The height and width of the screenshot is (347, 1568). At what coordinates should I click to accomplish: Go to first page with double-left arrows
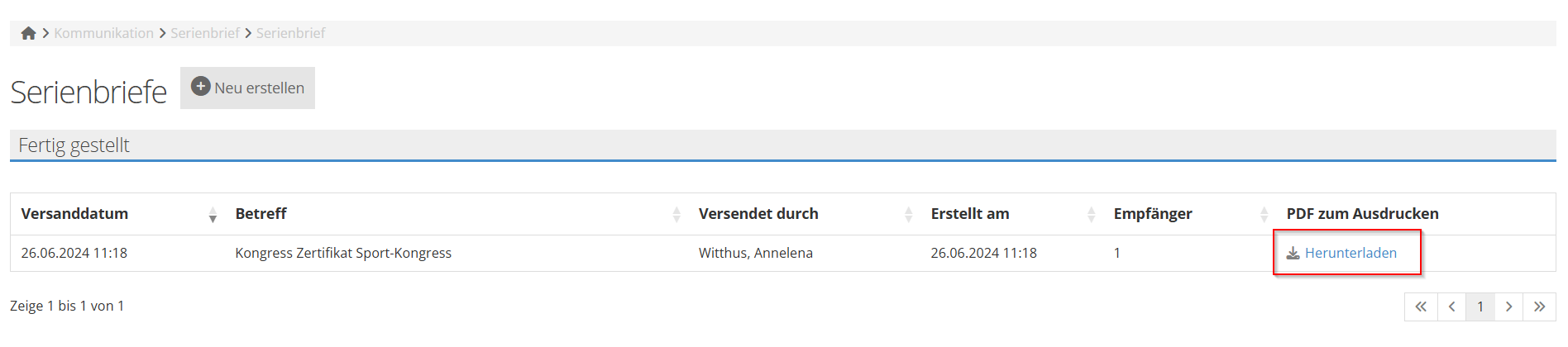(1421, 307)
